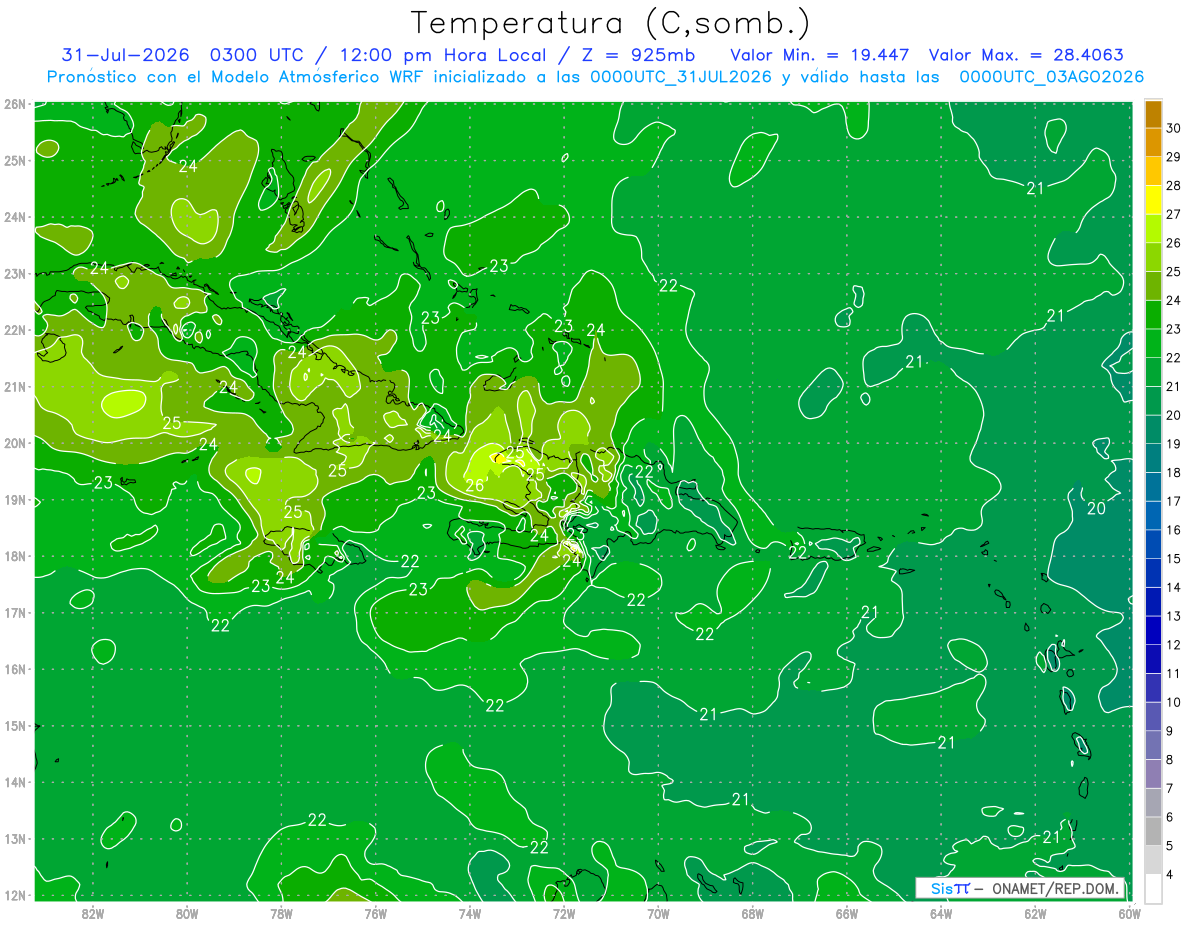This screenshot has width=1200, height=927.
Task: Click the white swatch below 4 on the color scale
Action: point(1153,889)
